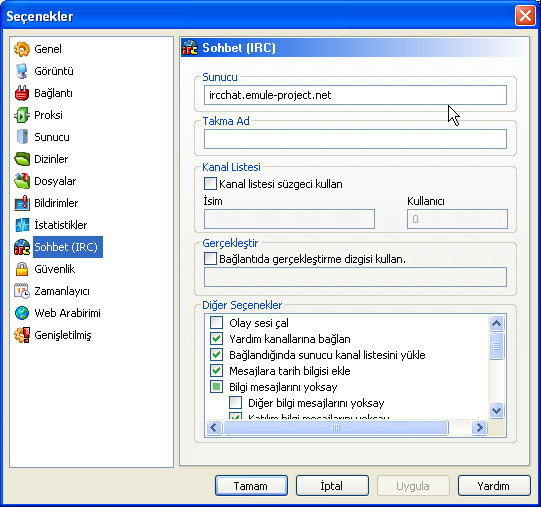This screenshot has height=507, width=541.
Task: Select the Web Arabirimi globe icon
Action: (x=22, y=313)
